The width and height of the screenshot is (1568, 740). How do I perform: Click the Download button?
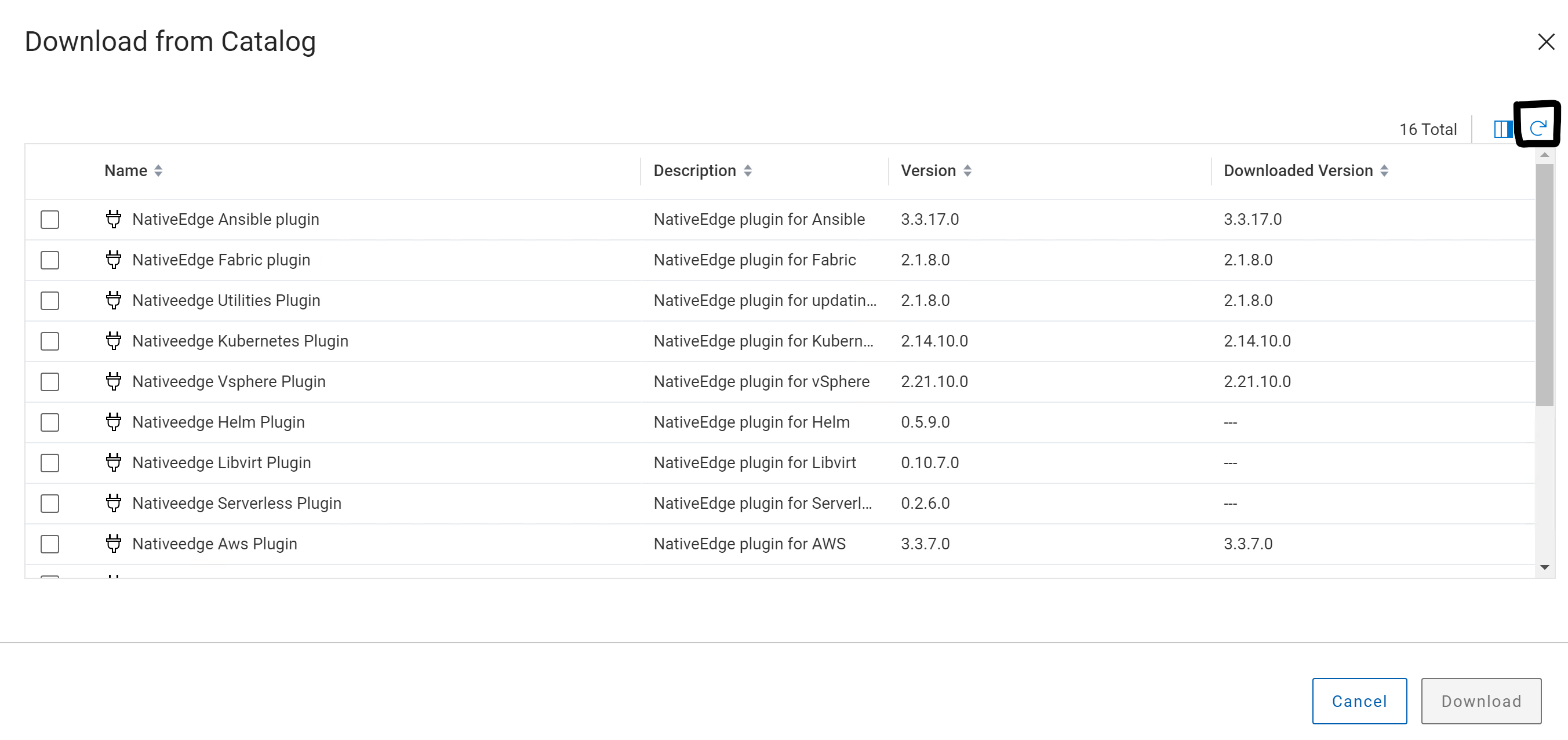(1481, 701)
